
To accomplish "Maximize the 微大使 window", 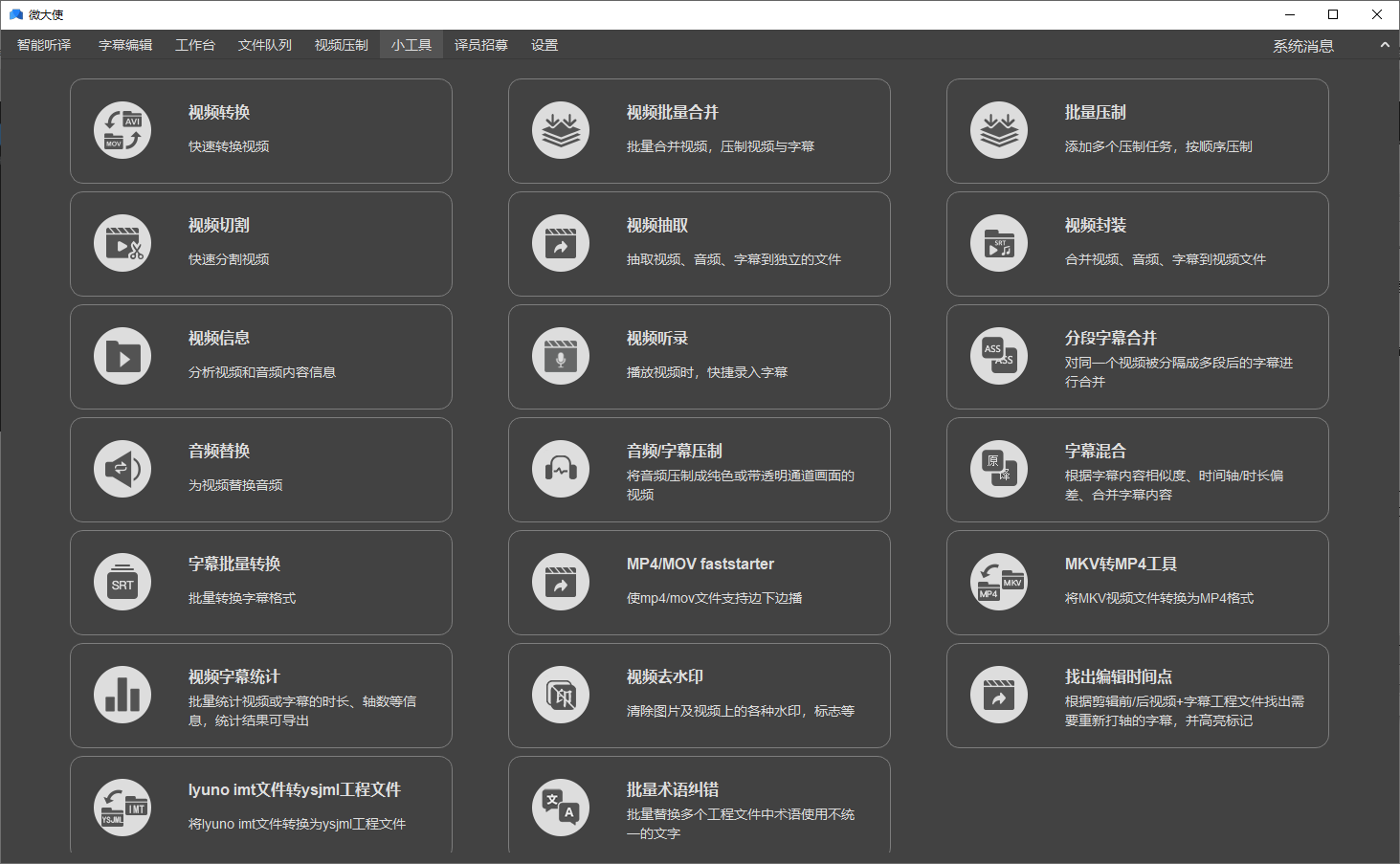I will point(1333,14).
